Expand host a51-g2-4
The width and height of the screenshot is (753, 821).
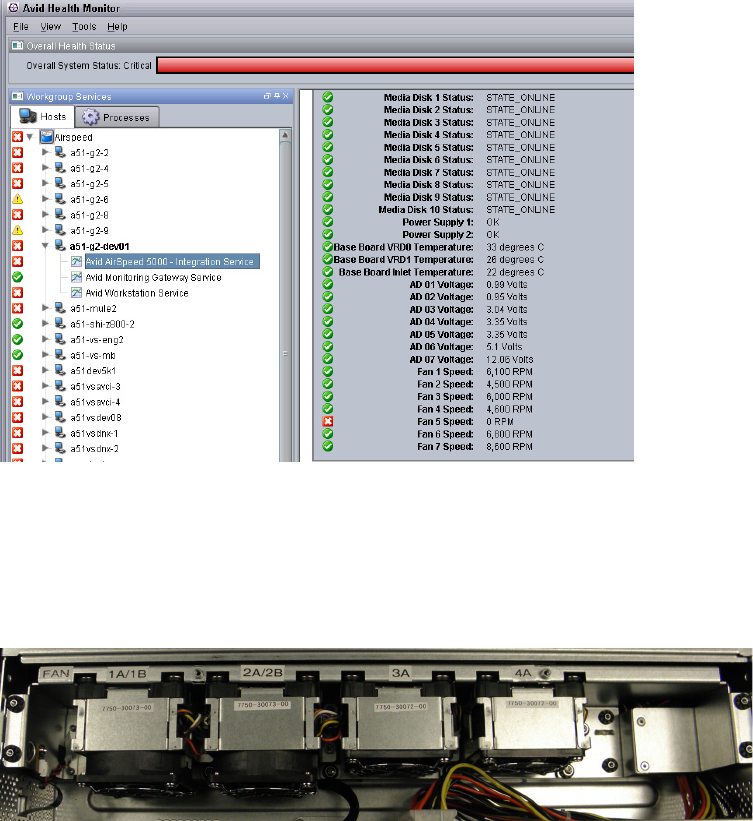tap(45, 168)
